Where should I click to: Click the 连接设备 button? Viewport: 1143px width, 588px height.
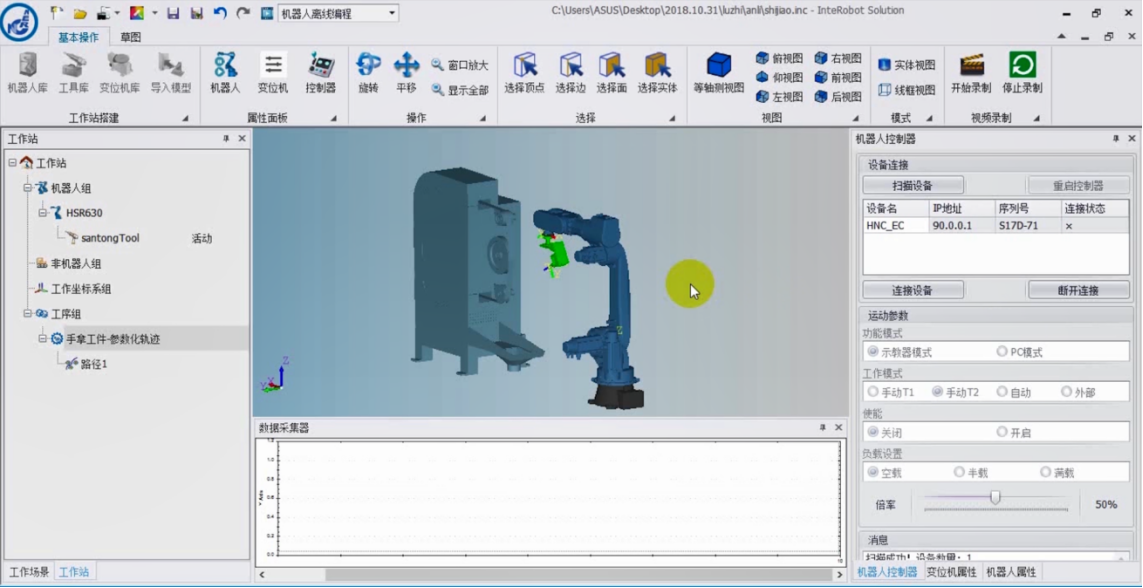pos(913,290)
